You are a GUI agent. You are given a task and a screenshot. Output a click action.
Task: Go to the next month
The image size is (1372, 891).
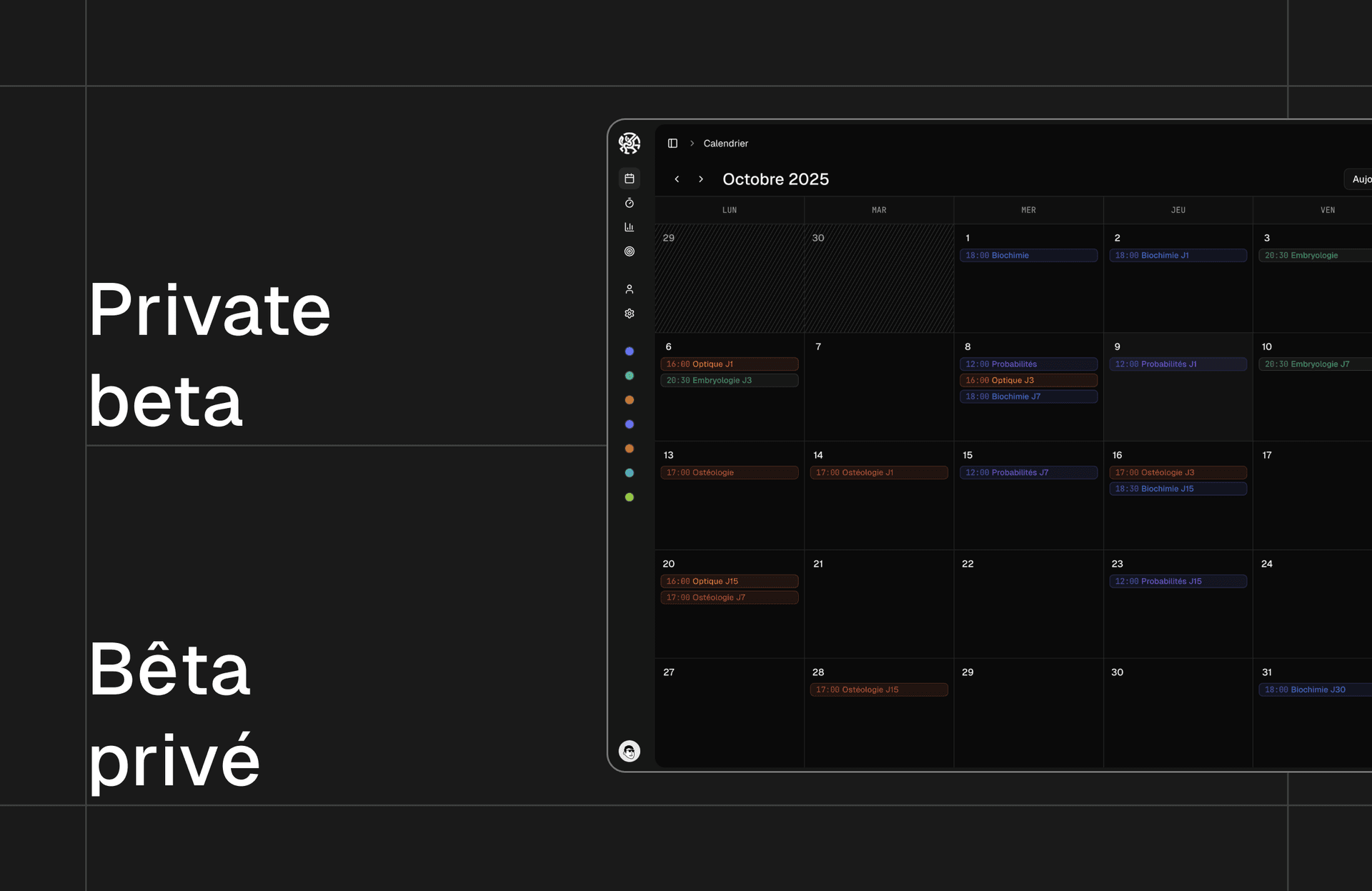point(701,179)
